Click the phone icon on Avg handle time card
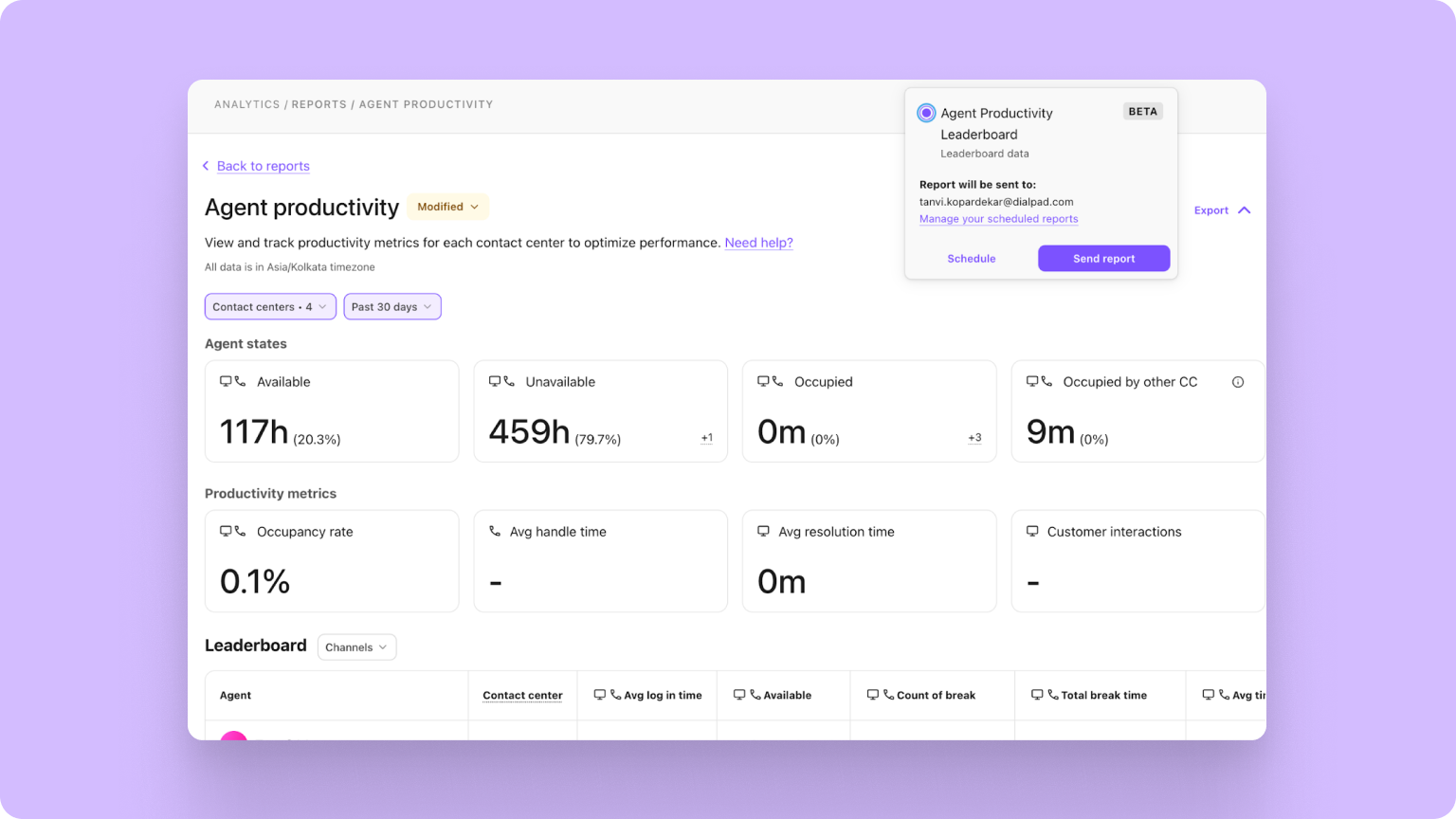The image size is (1456, 819). point(495,532)
